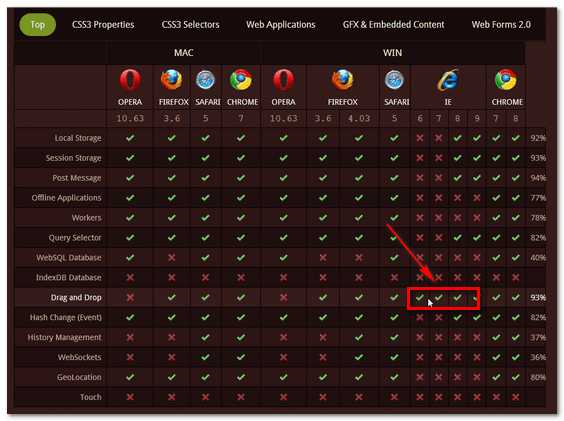Viewport: 564px width, 421px height.
Task: Click Drag and Drop IE 8 checkmark
Action: click(x=457, y=298)
